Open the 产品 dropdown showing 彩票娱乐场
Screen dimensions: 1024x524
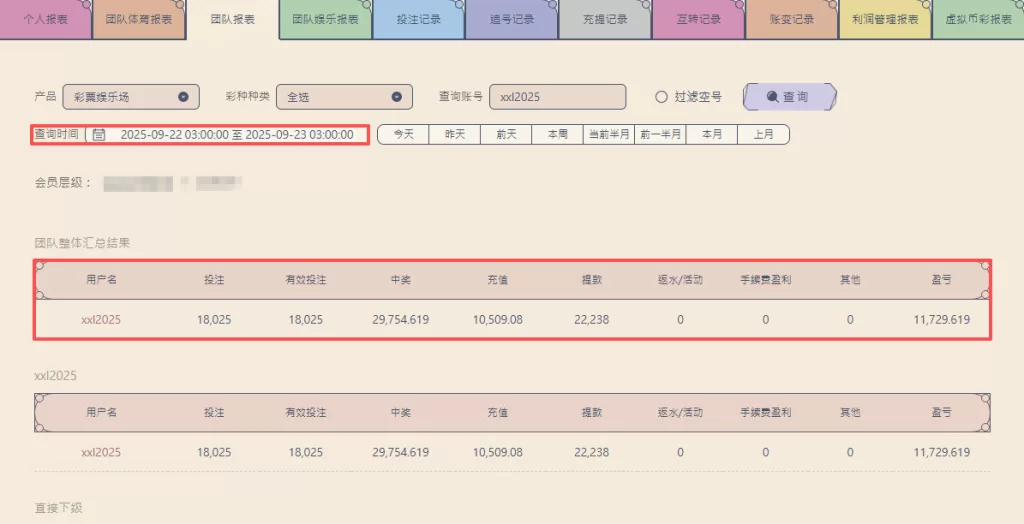pyautogui.click(x=130, y=97)
